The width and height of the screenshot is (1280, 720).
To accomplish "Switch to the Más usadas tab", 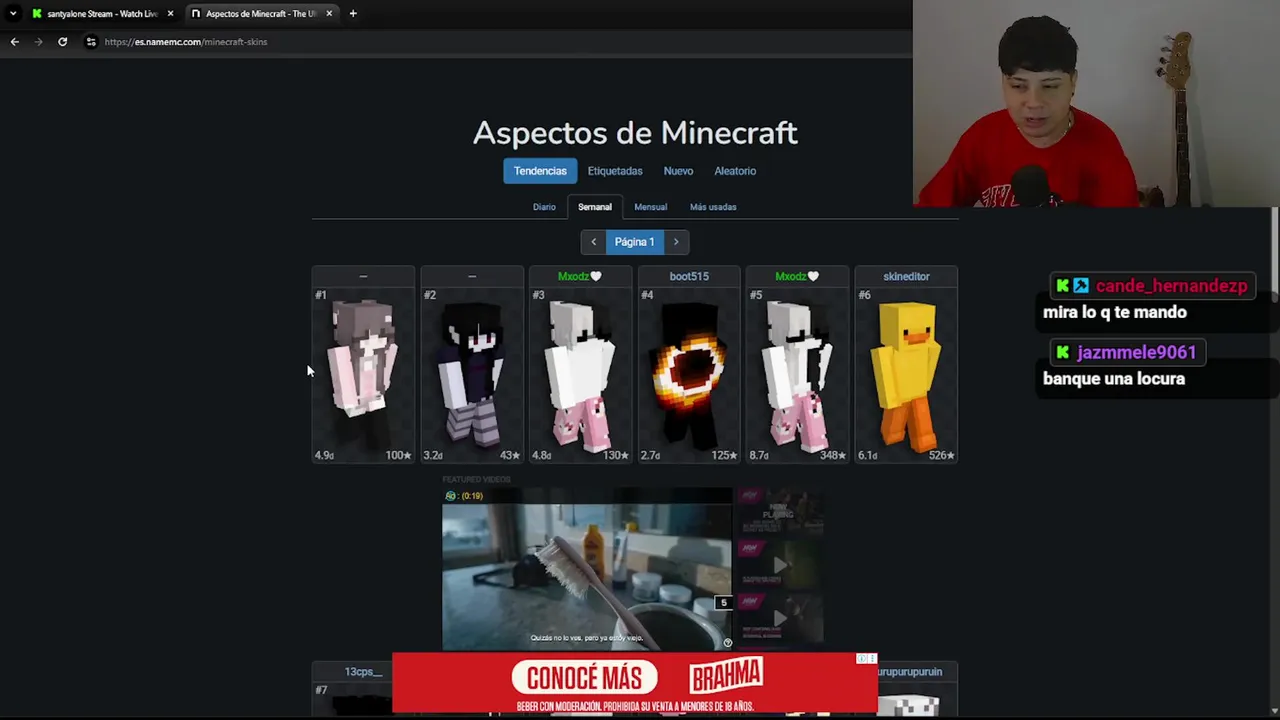I will (713, 207).
